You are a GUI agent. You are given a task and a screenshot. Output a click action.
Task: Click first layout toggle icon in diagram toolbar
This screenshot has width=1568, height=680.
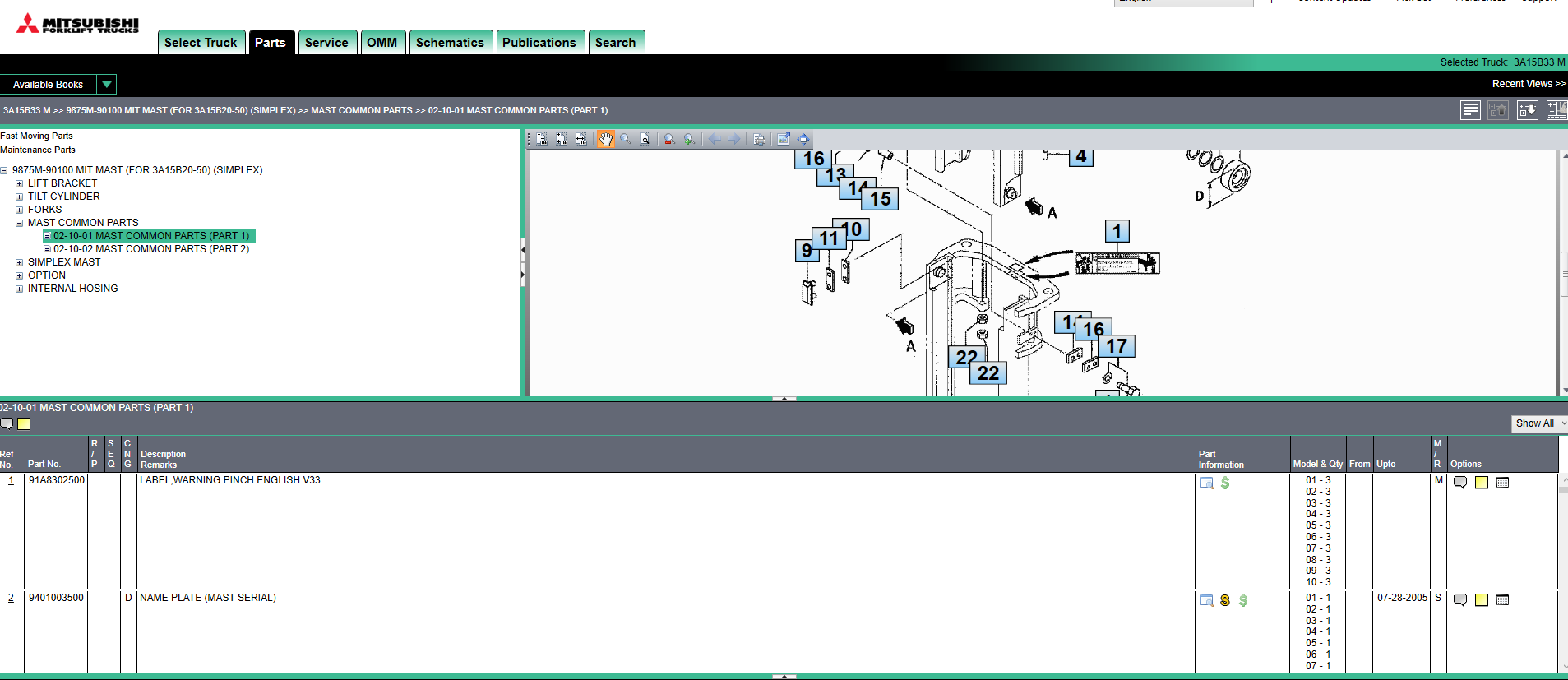542,139
